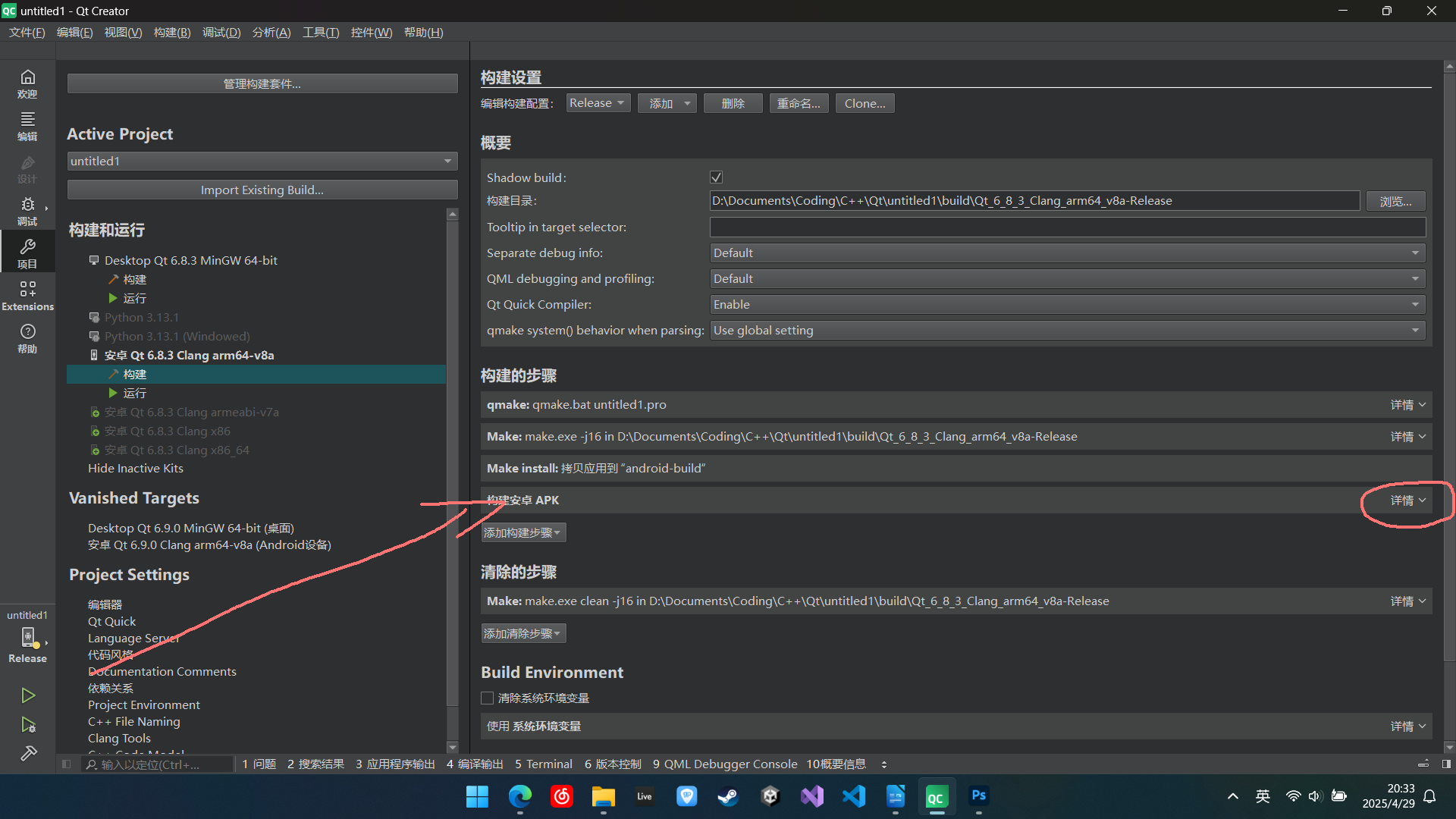The width and height of the screenshot is (1456, 819).
Task: Select Run (运行) under Desktop Qt 6.8.3 MinGW
Action: (134, 298)
